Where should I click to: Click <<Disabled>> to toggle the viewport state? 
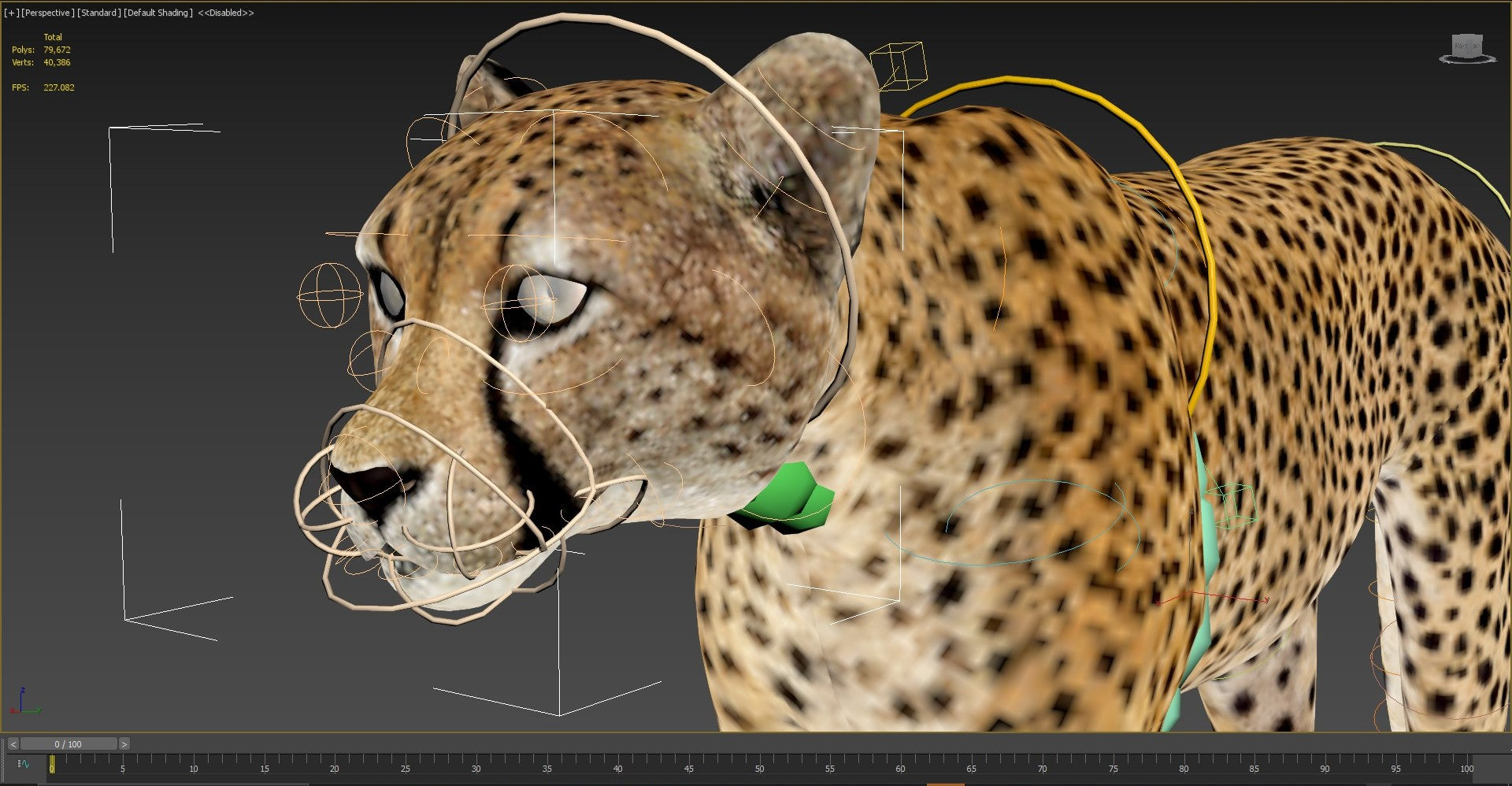coord(227,13)
